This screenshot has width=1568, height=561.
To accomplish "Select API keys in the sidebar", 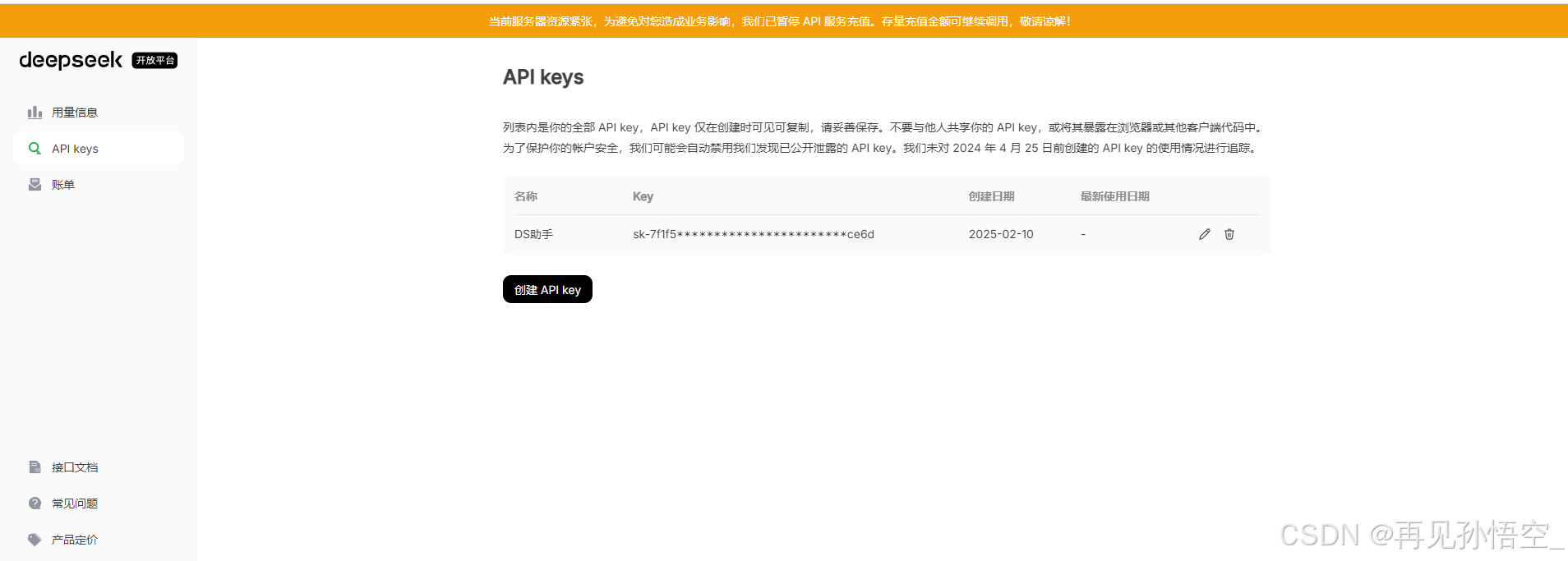I will [x=99, y=149].
